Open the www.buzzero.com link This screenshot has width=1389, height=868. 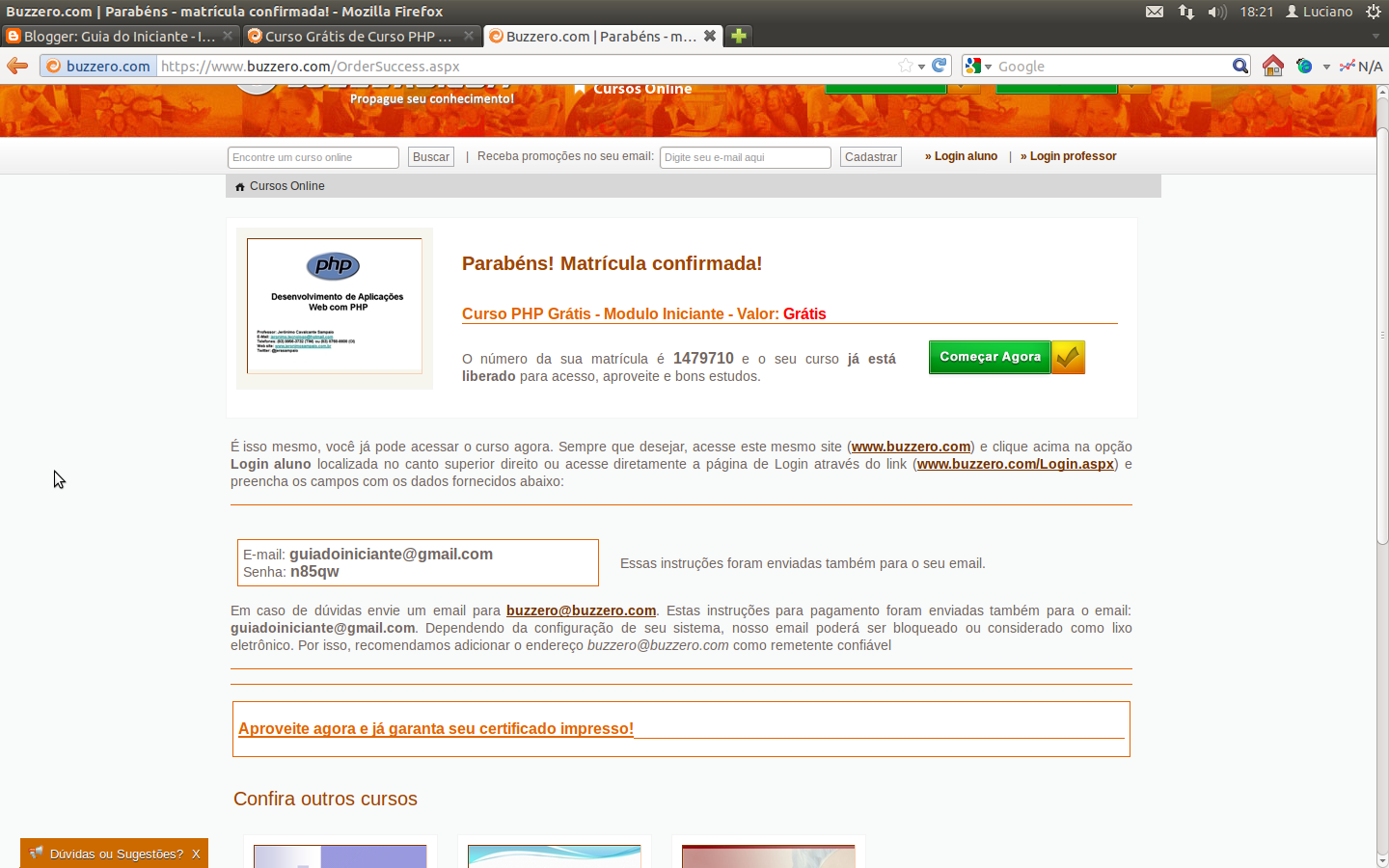(912, 447)
